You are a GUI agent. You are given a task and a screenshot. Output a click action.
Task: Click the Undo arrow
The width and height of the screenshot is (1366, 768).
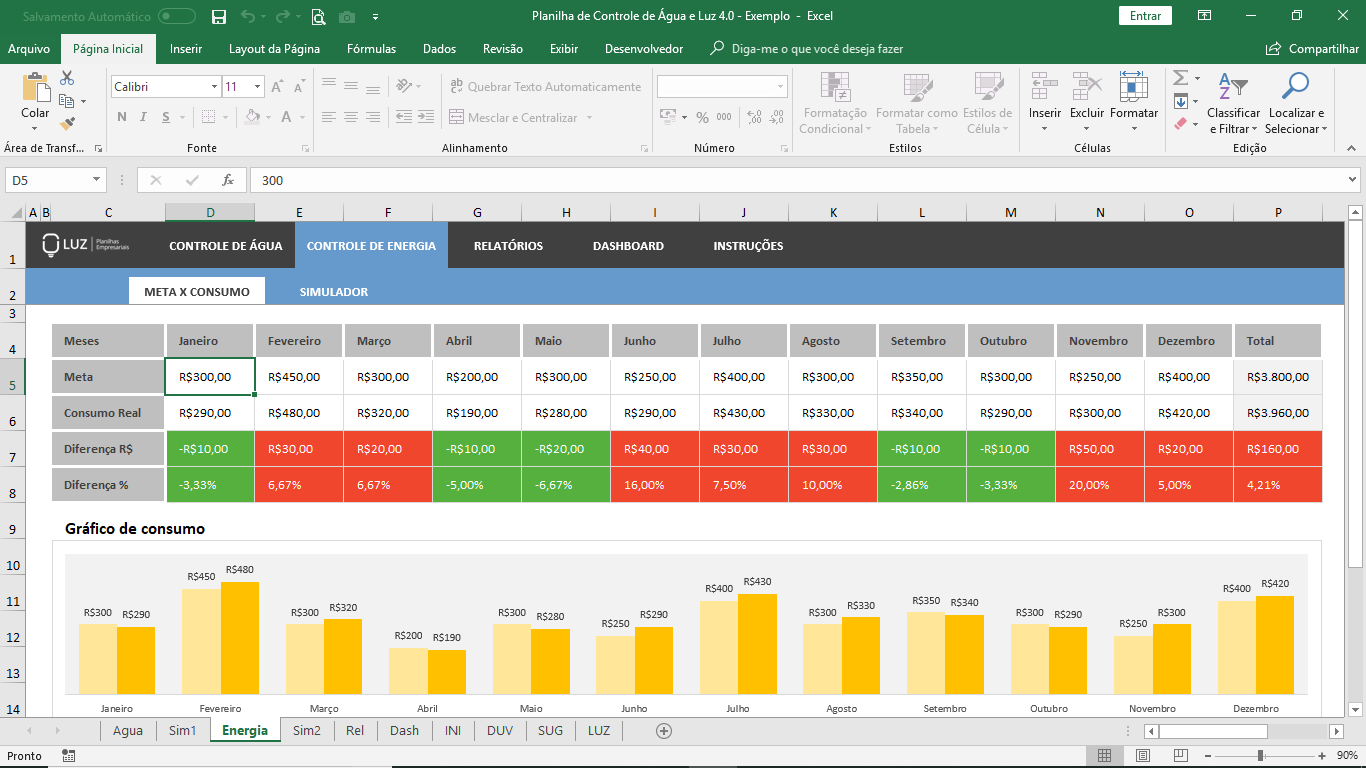[x=248, y=16]
